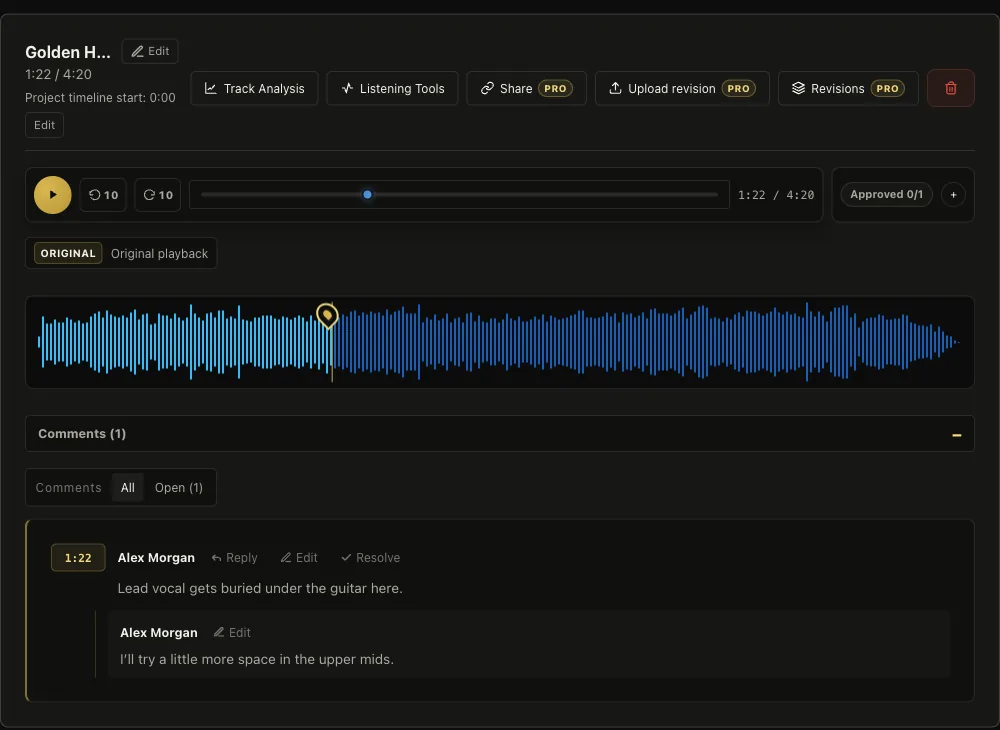
Task: Click the PRO badge on Revisions
Action: coord(887,89)
